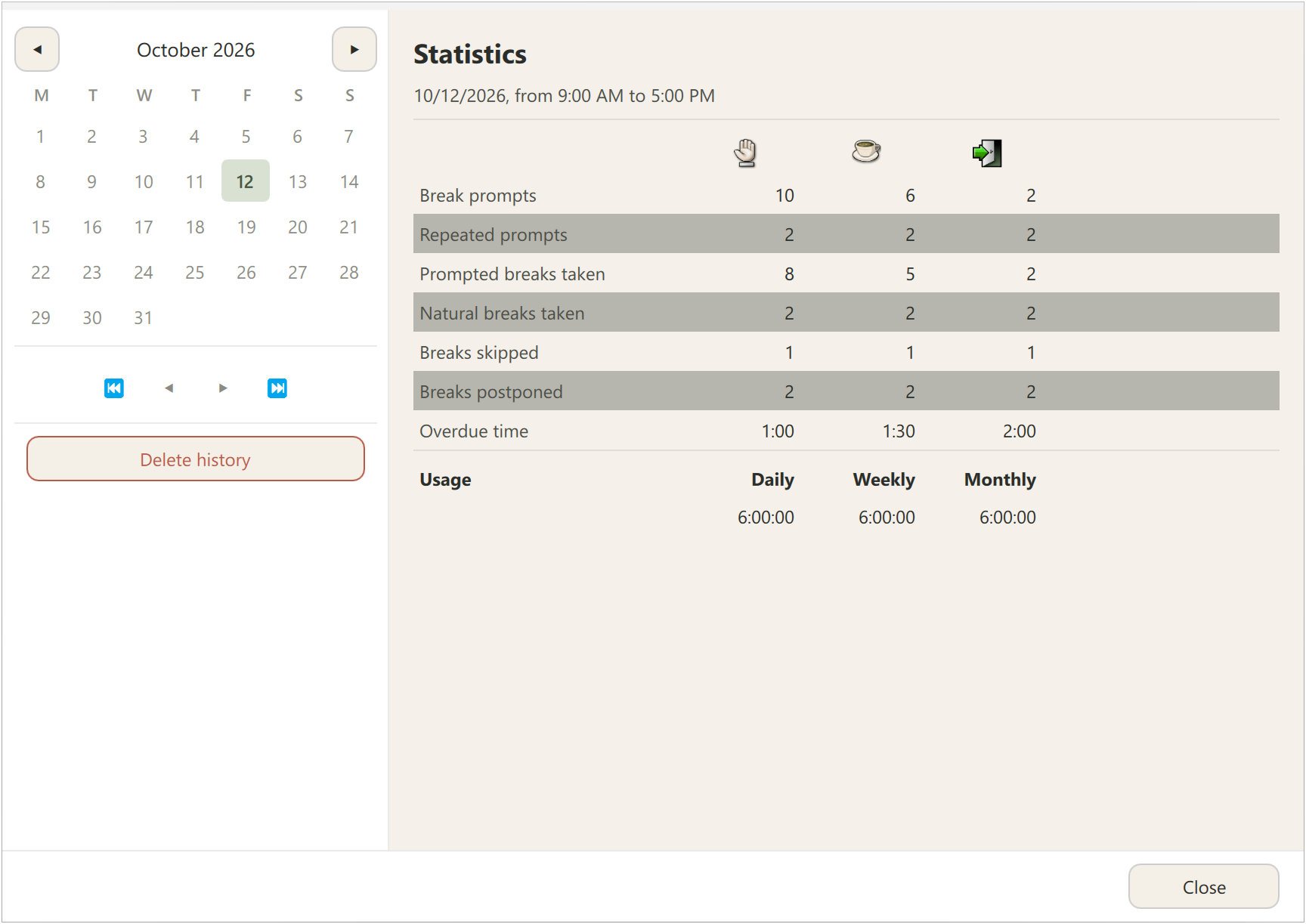
Task: Choose October 25 on the calendar
Action: coord(195,273)
